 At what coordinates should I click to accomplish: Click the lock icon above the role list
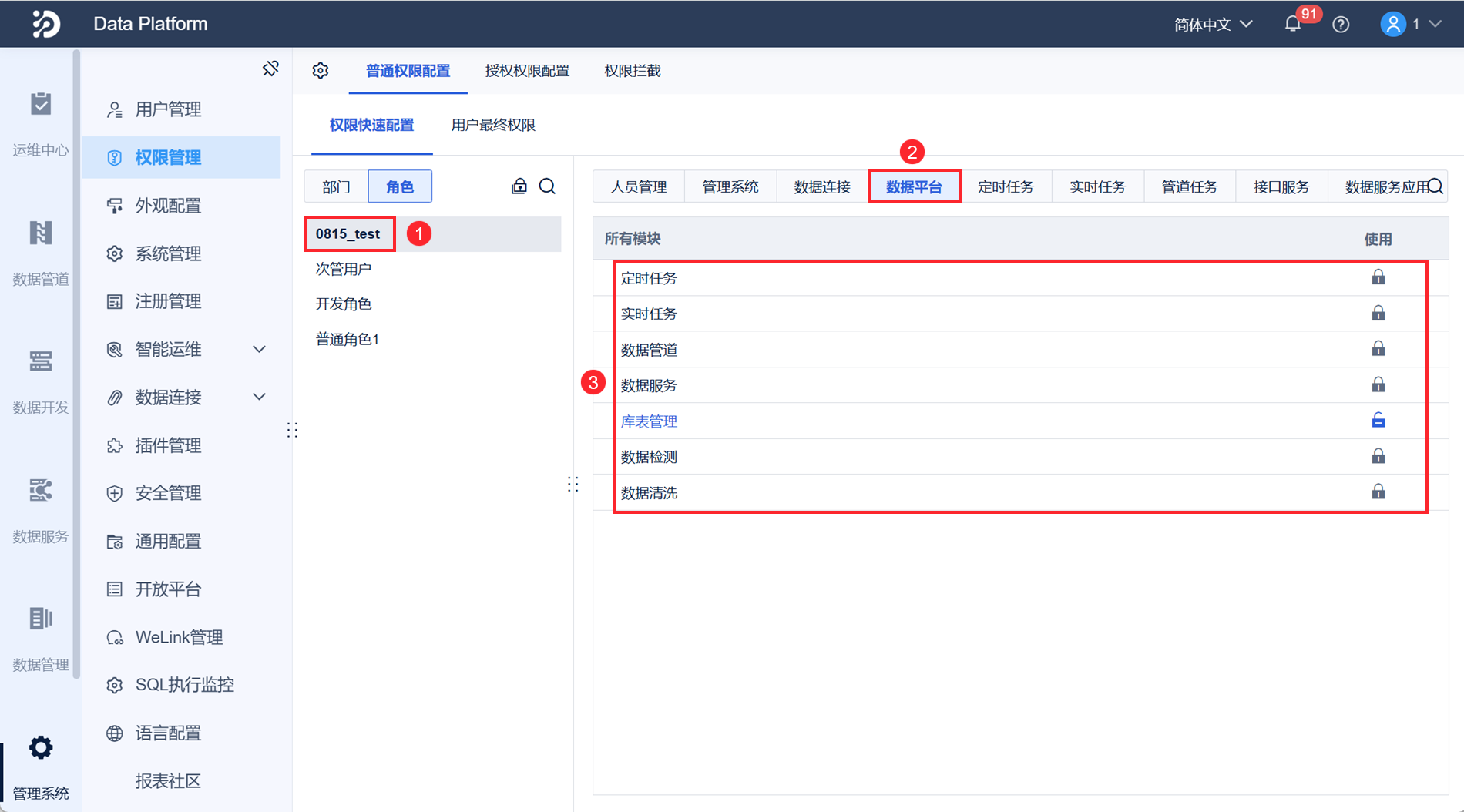pyautogui.click(x=519, y=186)
